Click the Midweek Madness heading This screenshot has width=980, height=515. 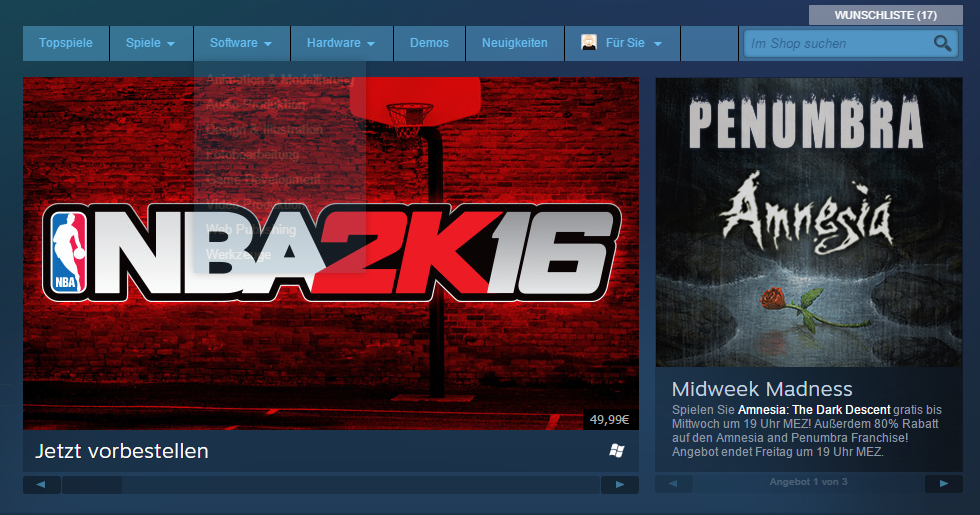click(x=762, y=389)
